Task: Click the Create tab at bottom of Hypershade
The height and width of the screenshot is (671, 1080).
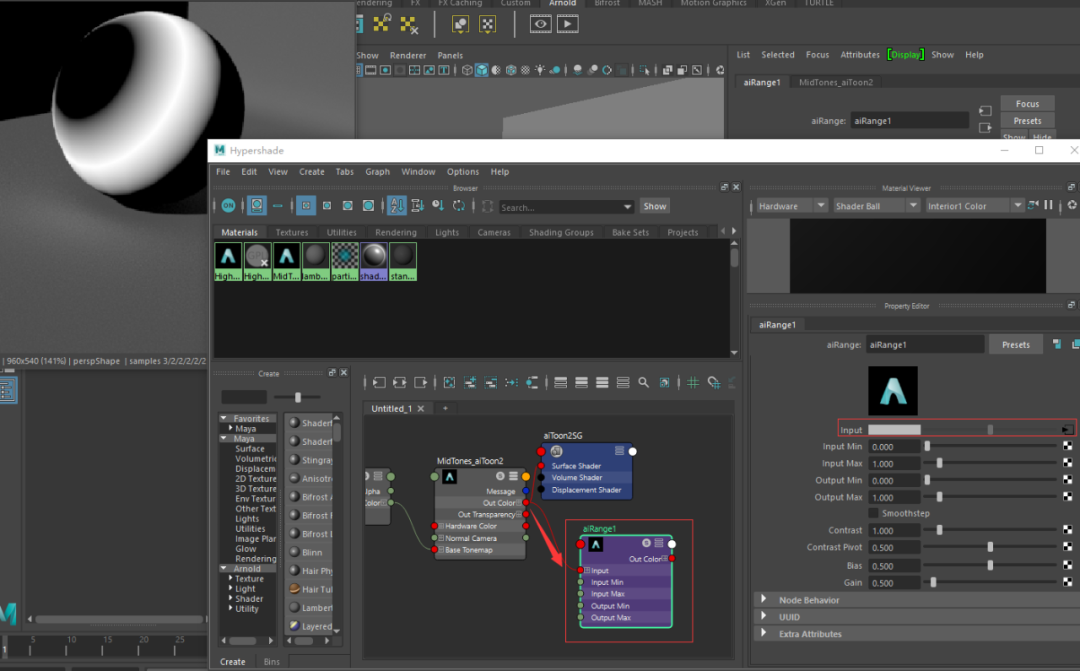Action: pos(233,661)
